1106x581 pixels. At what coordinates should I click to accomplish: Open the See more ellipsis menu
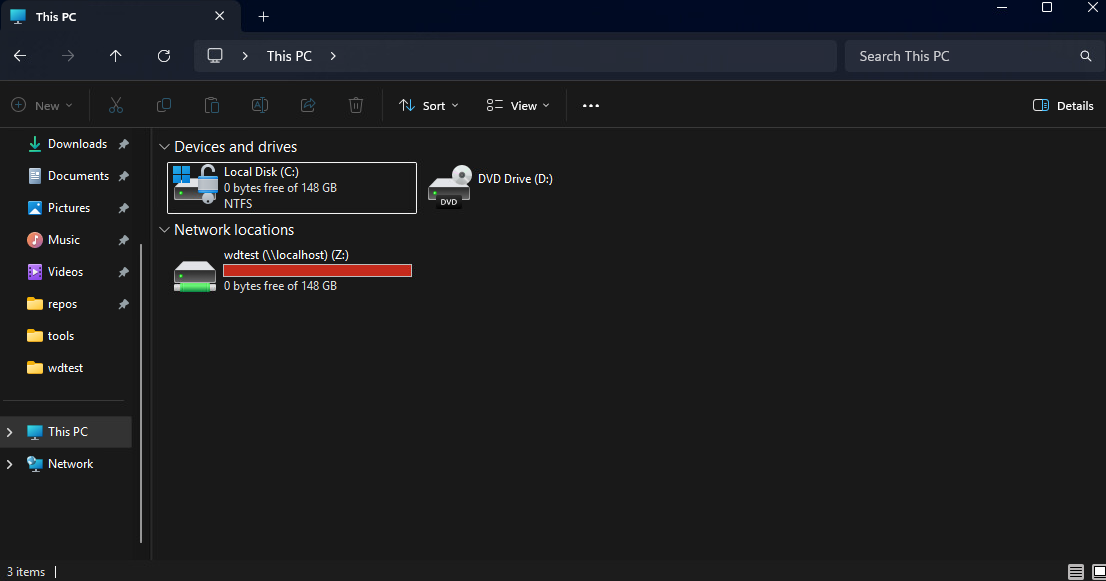click(x=591, y=106)
